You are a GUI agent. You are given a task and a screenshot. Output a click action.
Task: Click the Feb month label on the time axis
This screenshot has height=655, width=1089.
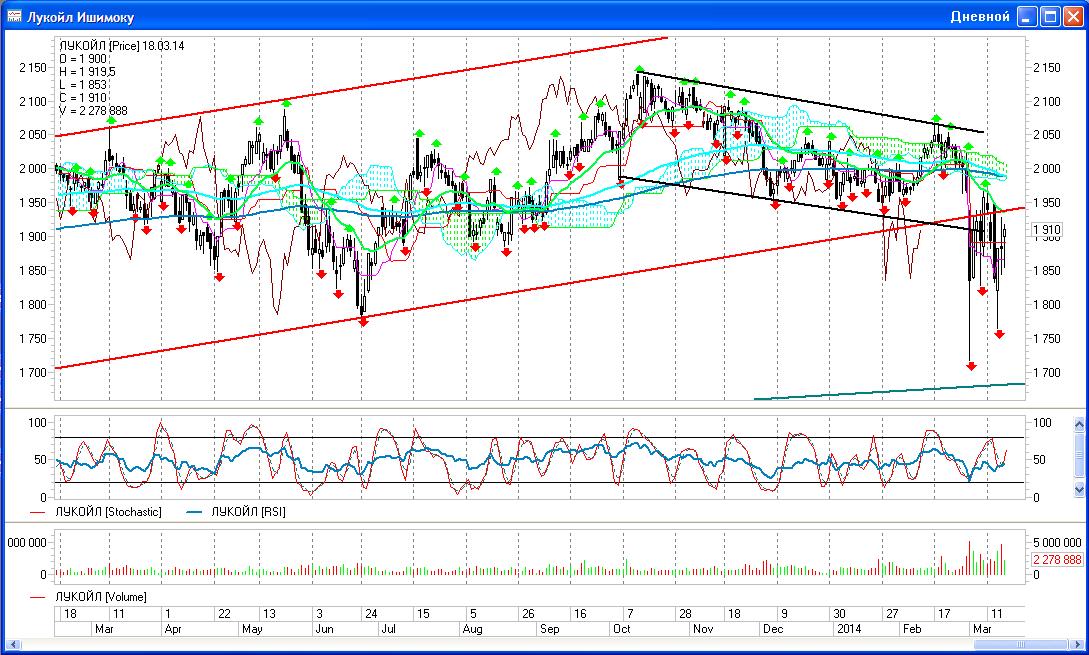click(912, 629)
